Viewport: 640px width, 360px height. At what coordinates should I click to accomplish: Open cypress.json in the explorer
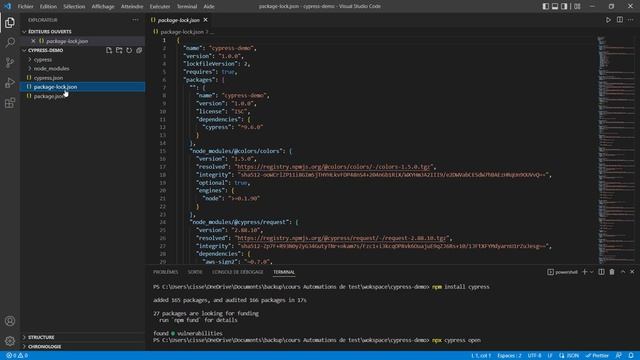[48, 78]
